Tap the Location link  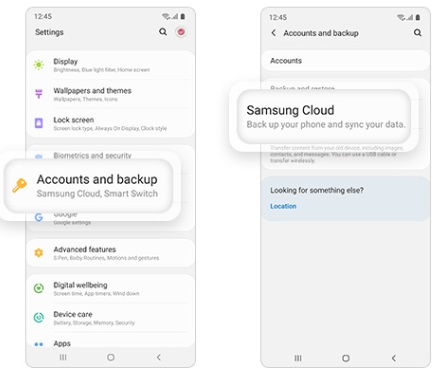[283, 206]
